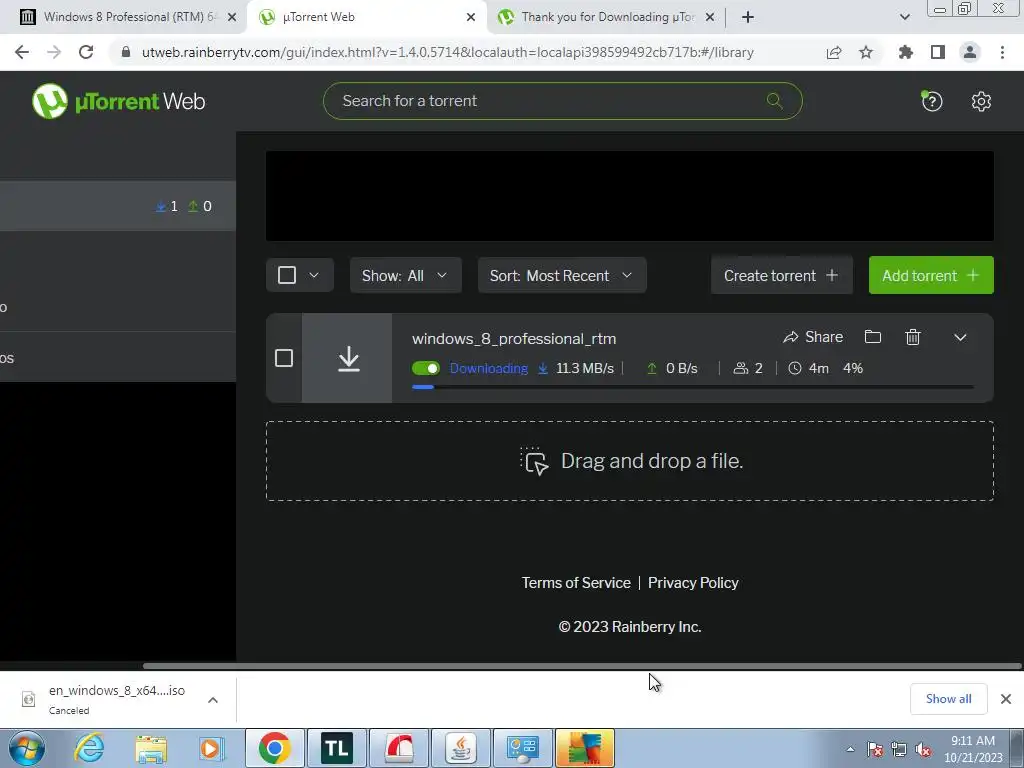Open the Sort: Most Recent dropdown
This screenshot has height=768, width=1024.
[x=562, y=276]
